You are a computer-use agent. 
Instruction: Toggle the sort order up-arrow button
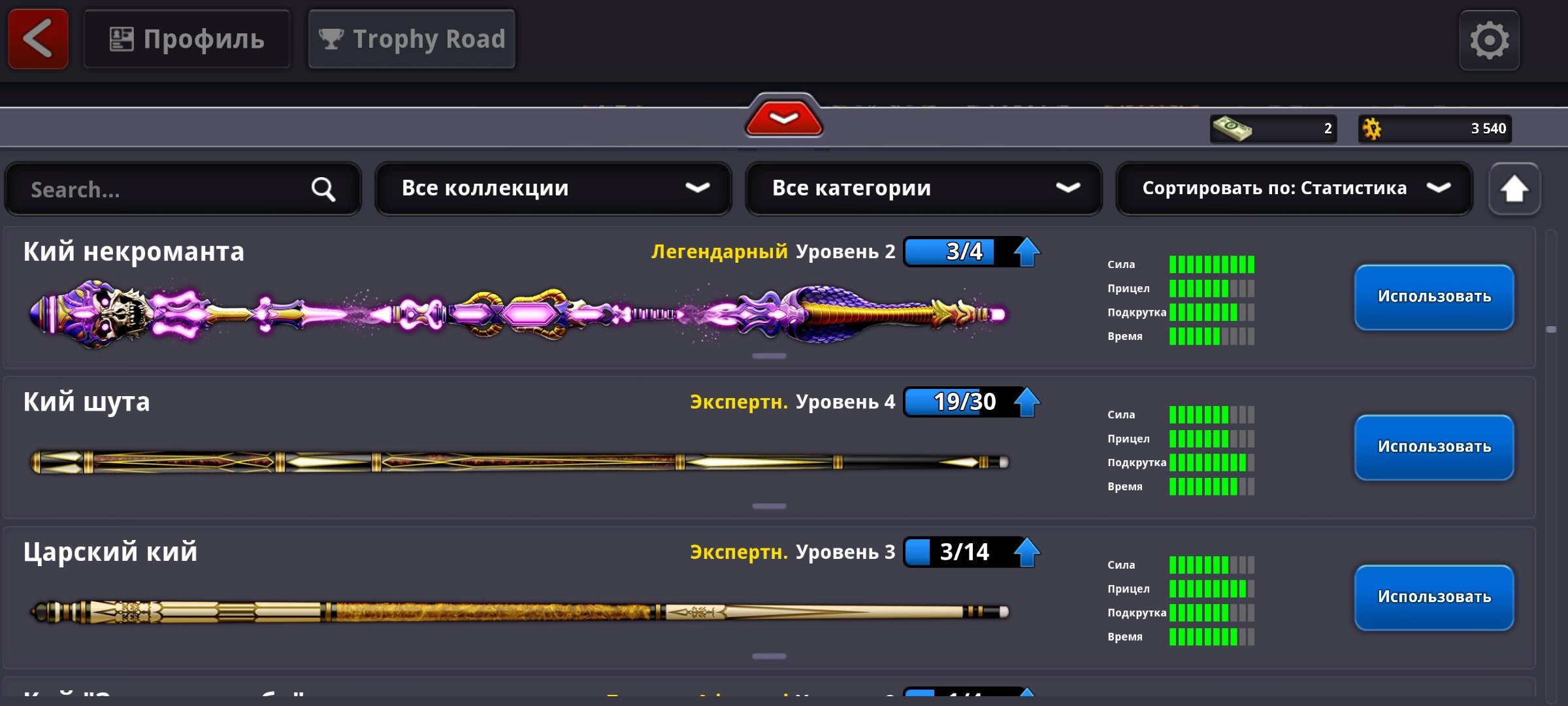(1514, 190)
